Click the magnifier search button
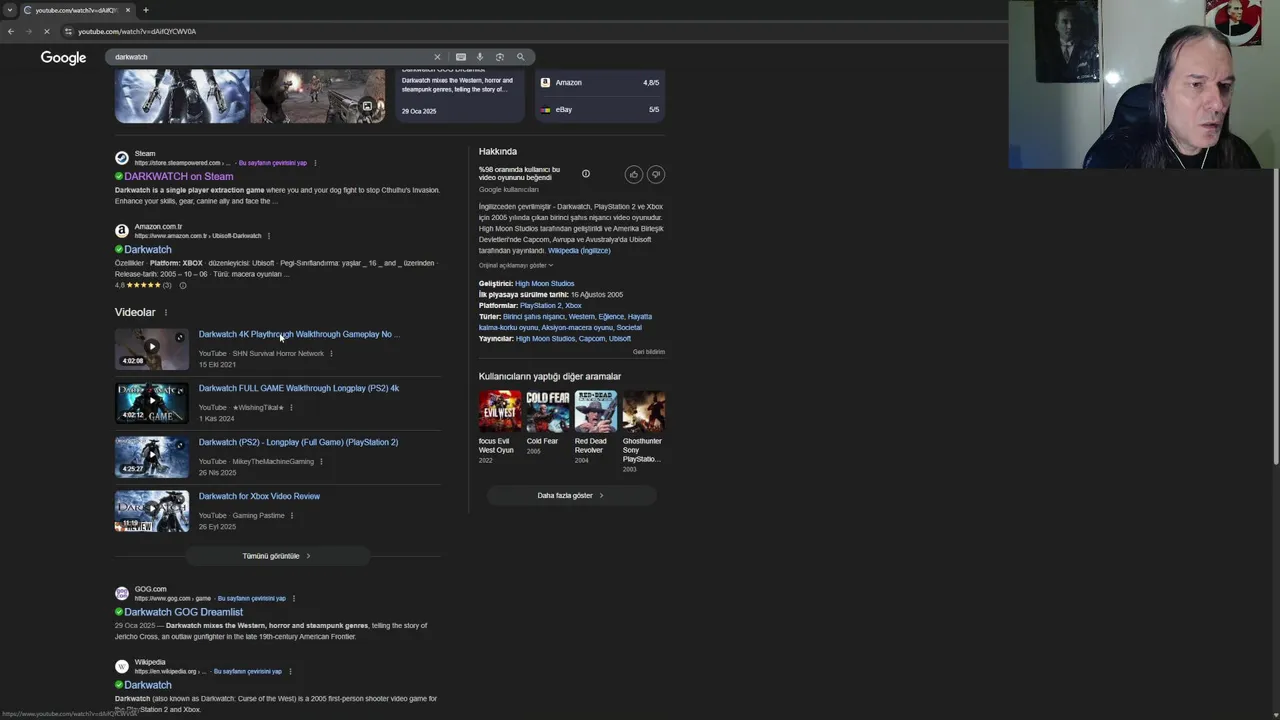1280x720 pixels. coord(520,57)
